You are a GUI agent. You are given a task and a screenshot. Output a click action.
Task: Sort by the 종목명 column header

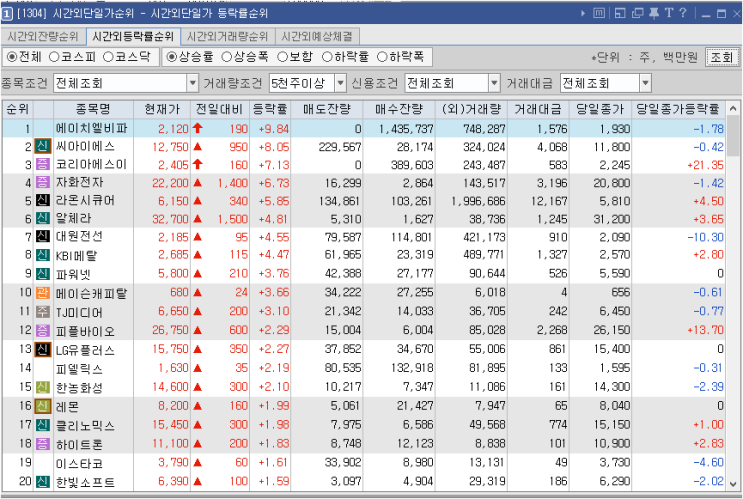pos(93,109)
